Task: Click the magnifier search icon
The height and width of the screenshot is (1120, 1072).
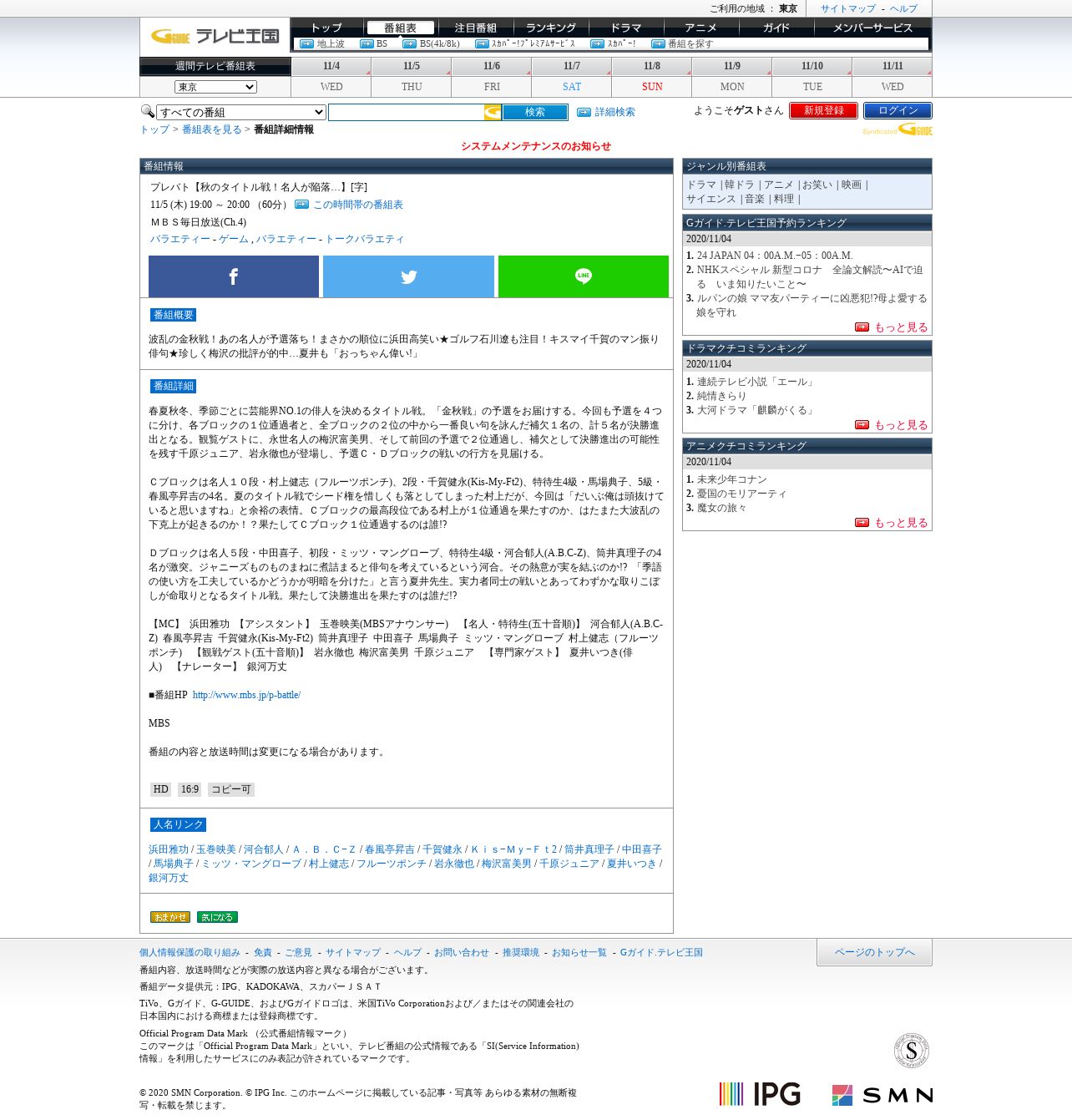Action: point(147,111)
